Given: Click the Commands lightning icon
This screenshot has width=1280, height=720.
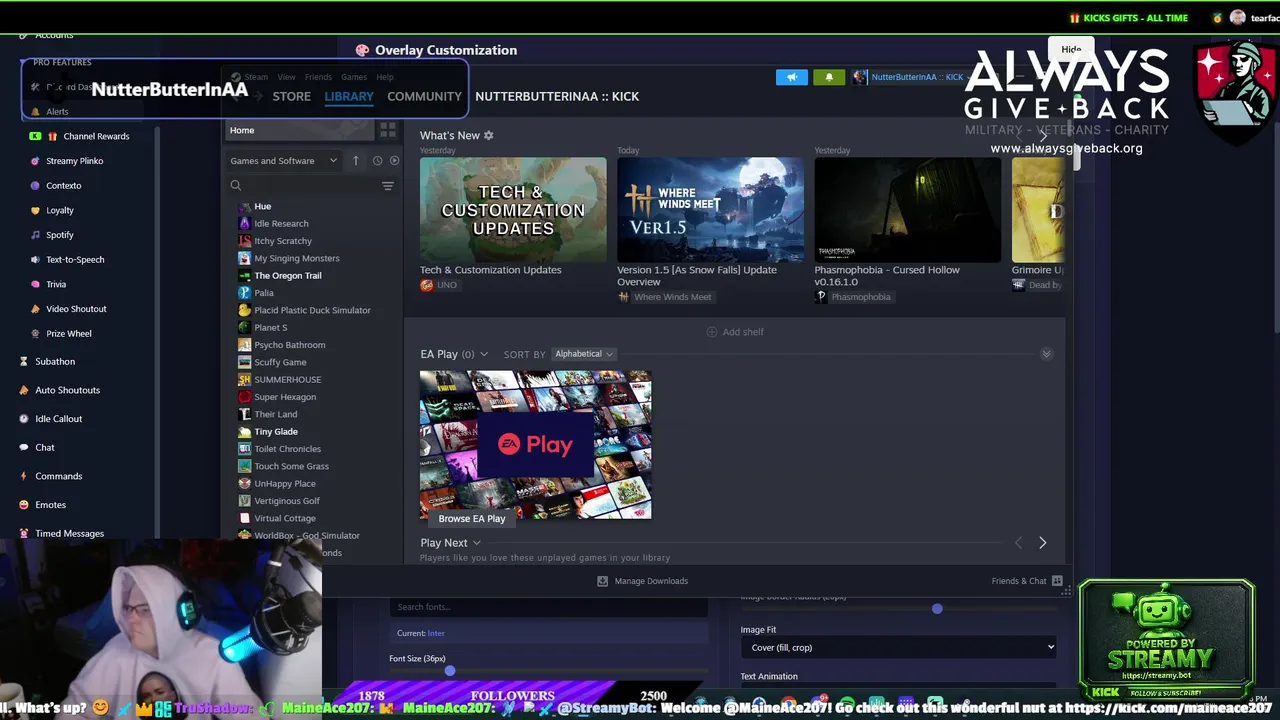Looking at the screenshot, I should click(x=24, y=476).
